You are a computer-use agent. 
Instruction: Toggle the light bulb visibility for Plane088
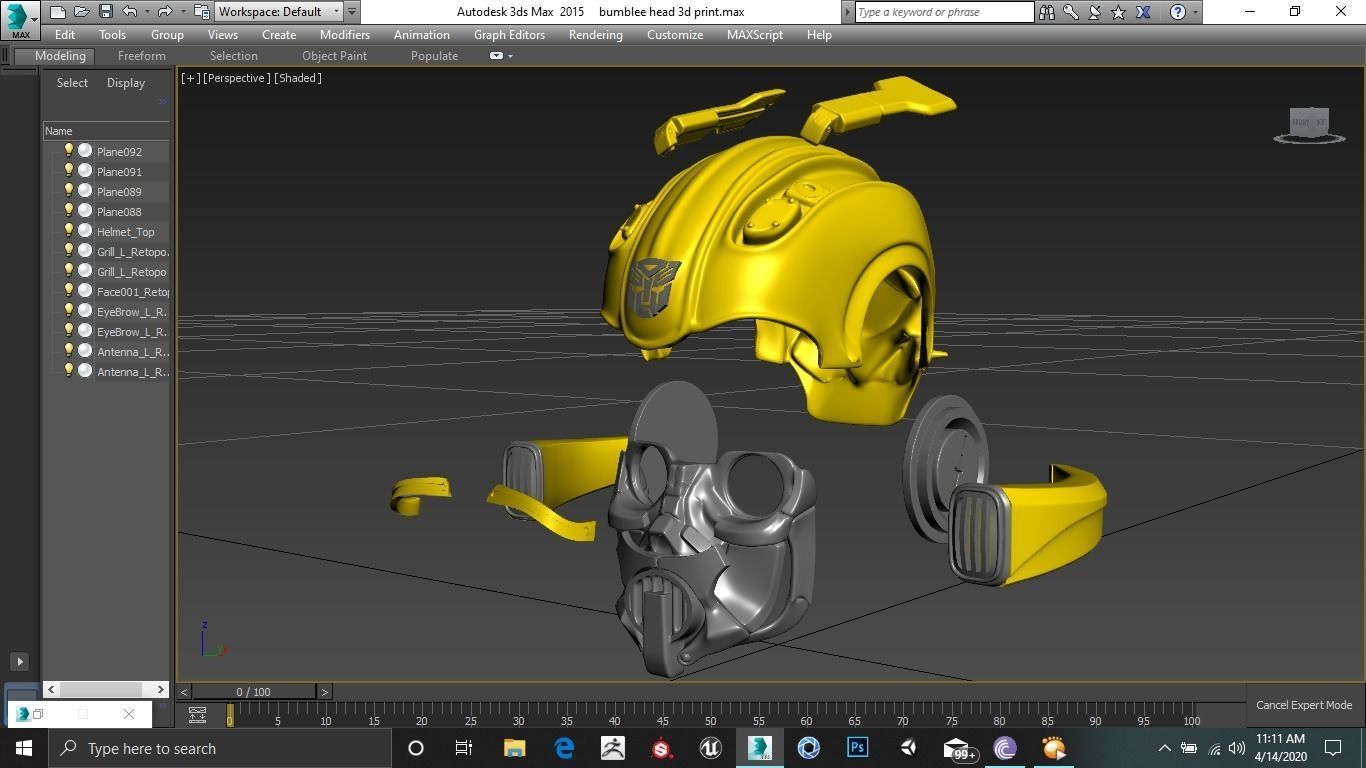pos(69,211)
